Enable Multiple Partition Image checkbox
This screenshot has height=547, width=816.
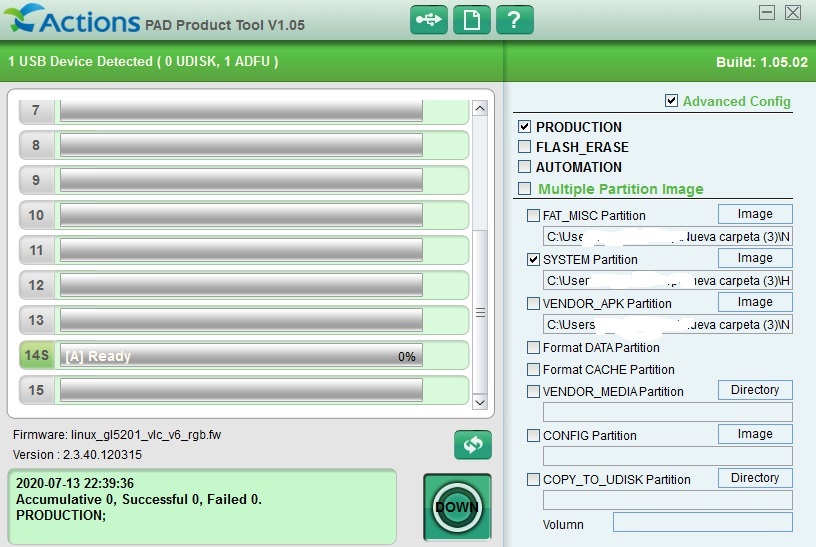524,188
